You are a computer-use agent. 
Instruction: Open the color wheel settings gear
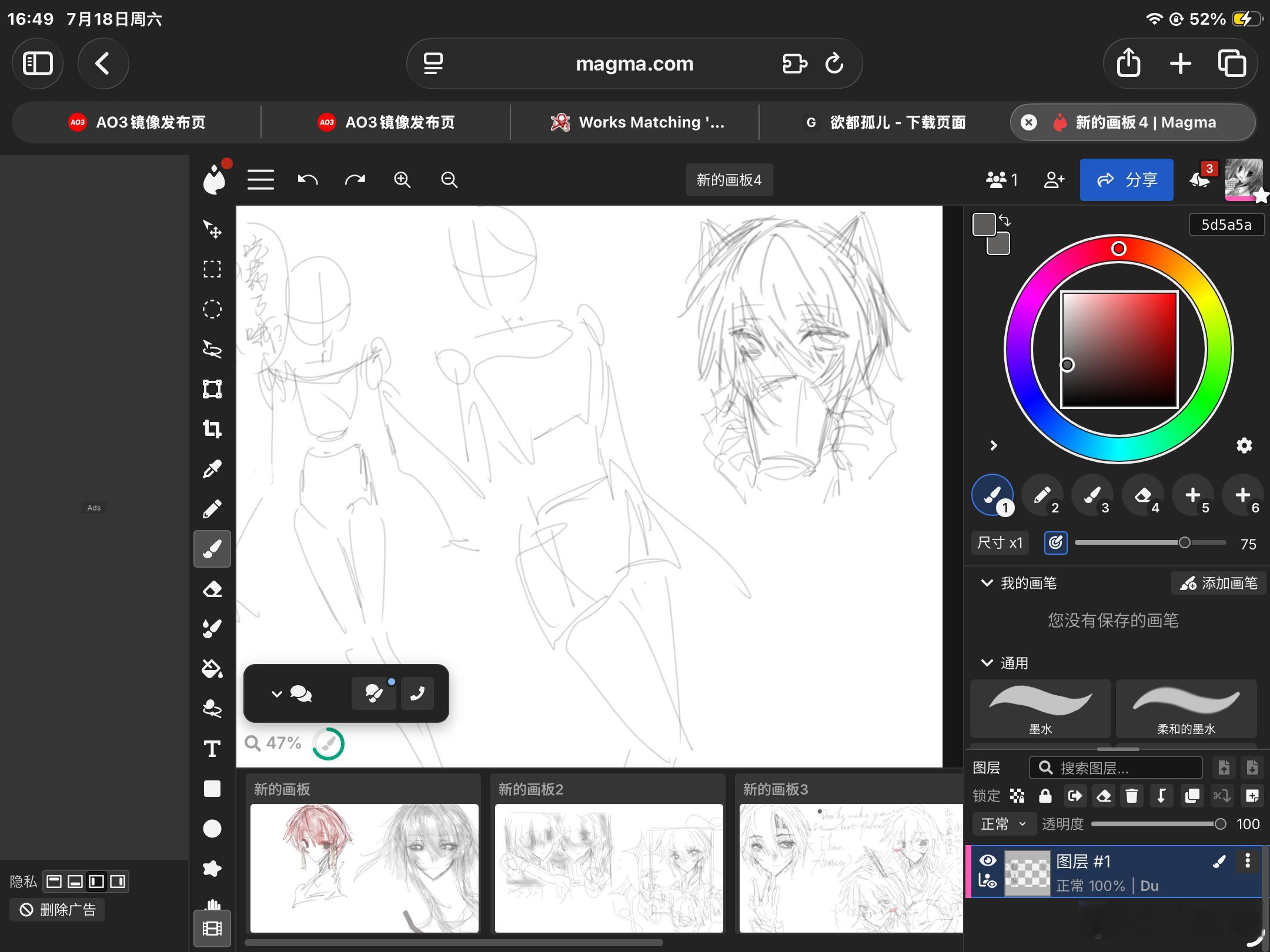[1244, 445]
